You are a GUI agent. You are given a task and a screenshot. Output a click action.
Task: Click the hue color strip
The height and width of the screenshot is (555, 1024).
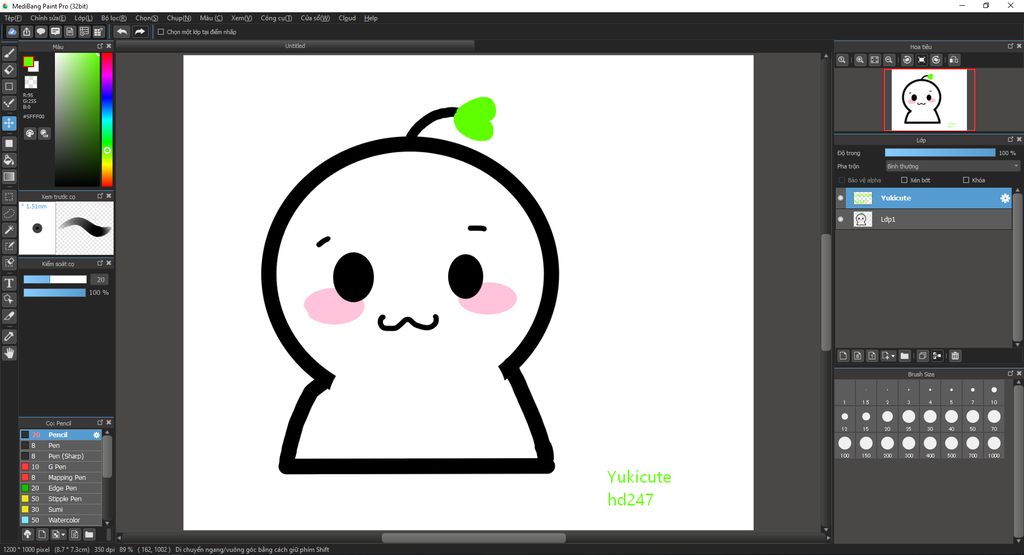(106, 120)
